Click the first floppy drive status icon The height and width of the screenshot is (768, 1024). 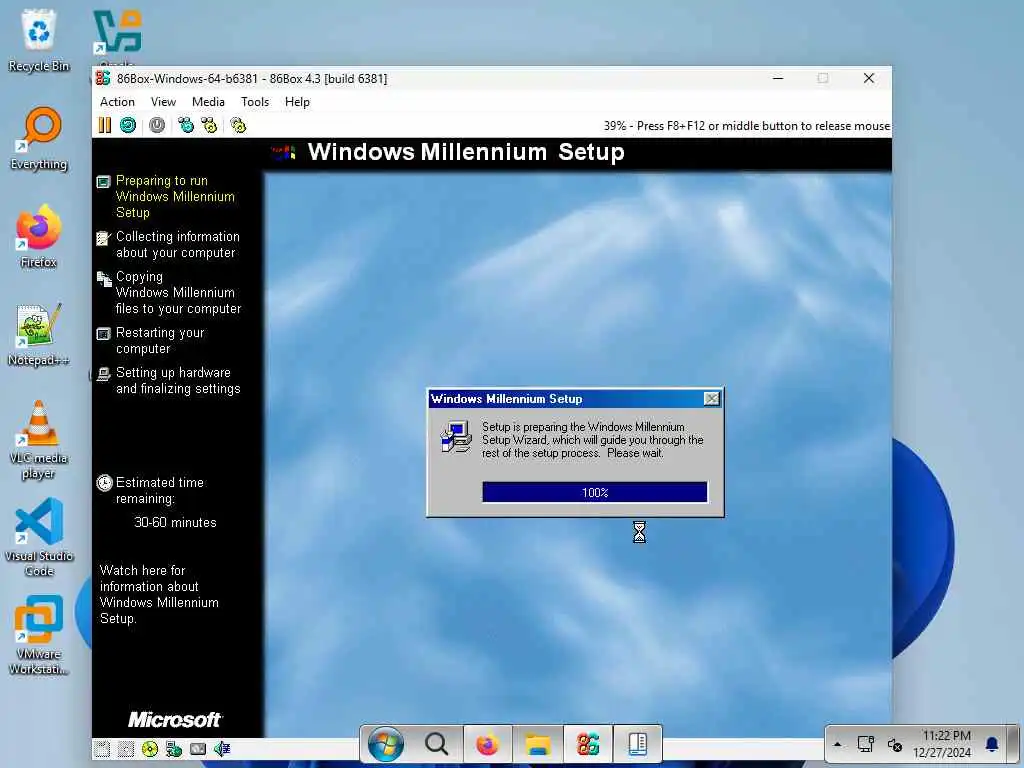102,749
